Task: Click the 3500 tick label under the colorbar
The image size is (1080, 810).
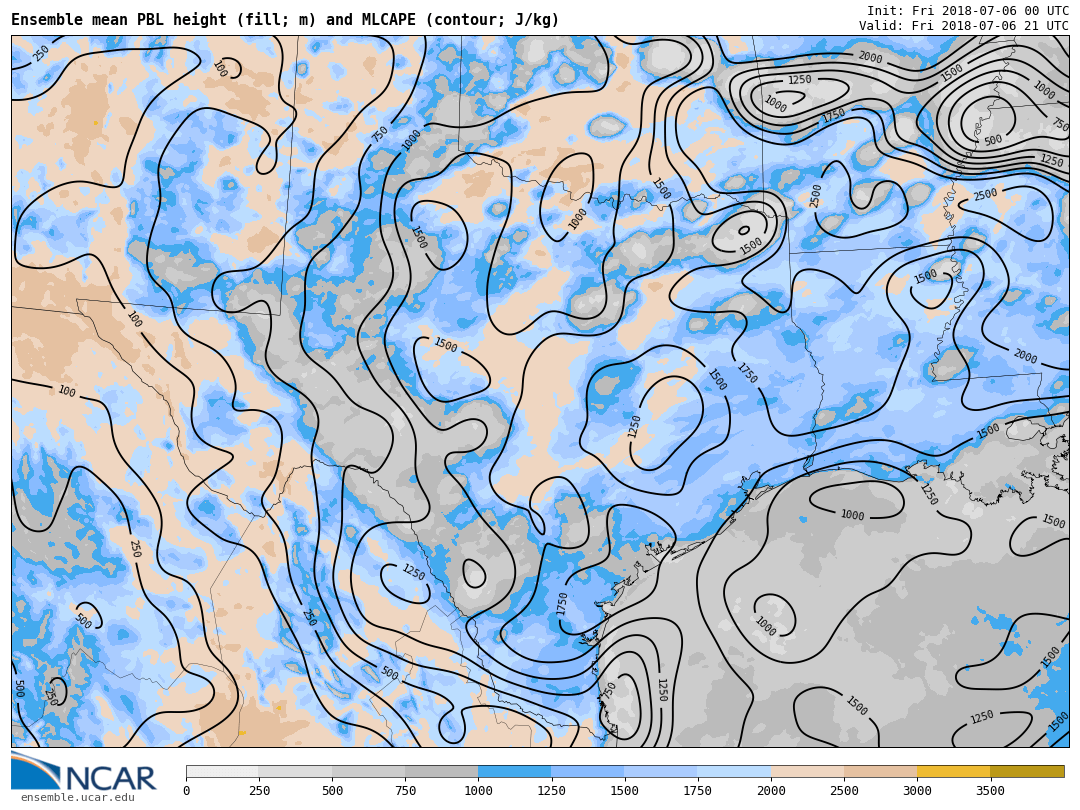Action: 990,791
